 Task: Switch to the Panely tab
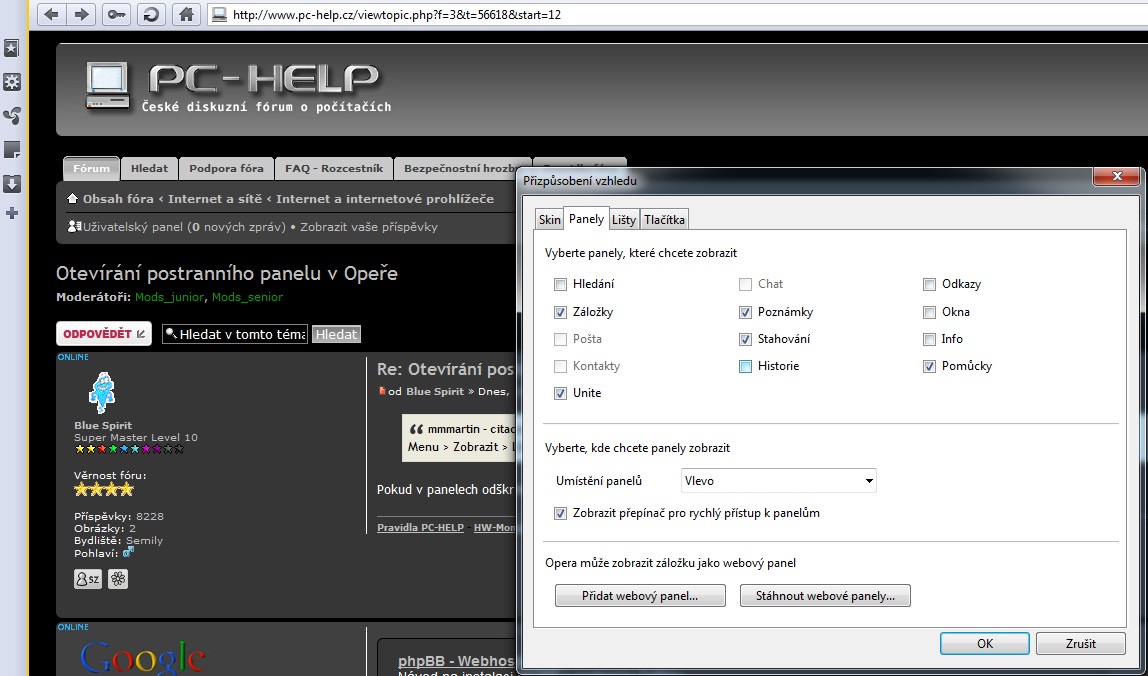point(586,219)
